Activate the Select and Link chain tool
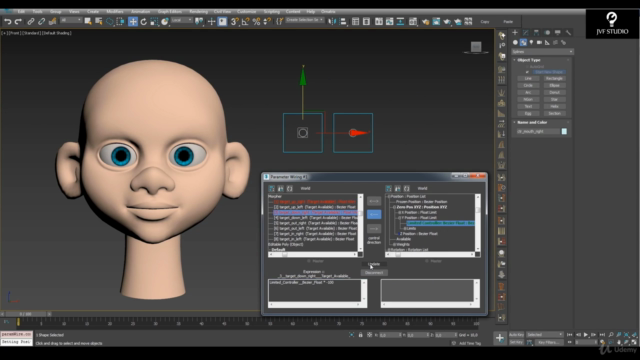 pyautogui.click(x=31, y=21)
